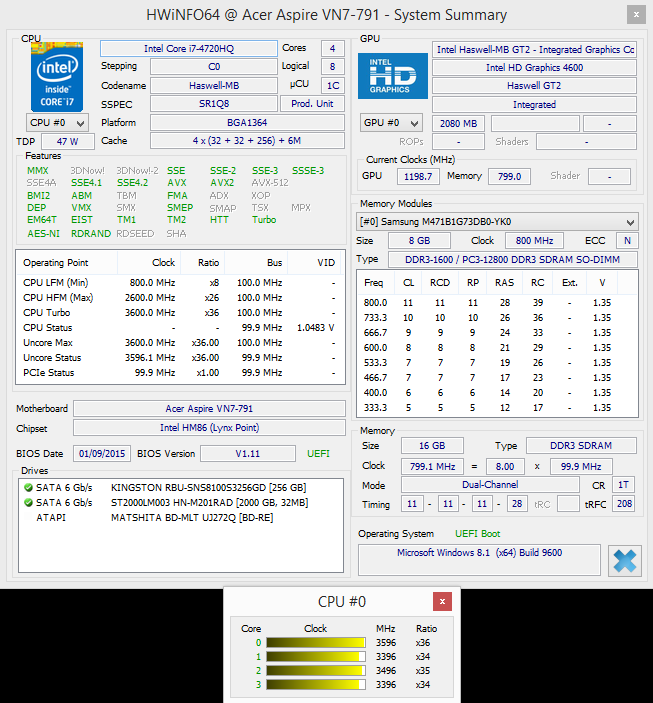This screenshot has width=653, height=703.
Task: Click the UEFI Boot label
Action: [478, 534]
